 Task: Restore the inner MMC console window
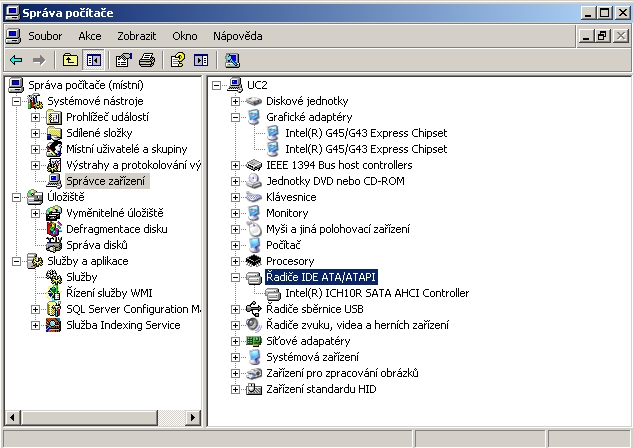coord(602,36)
